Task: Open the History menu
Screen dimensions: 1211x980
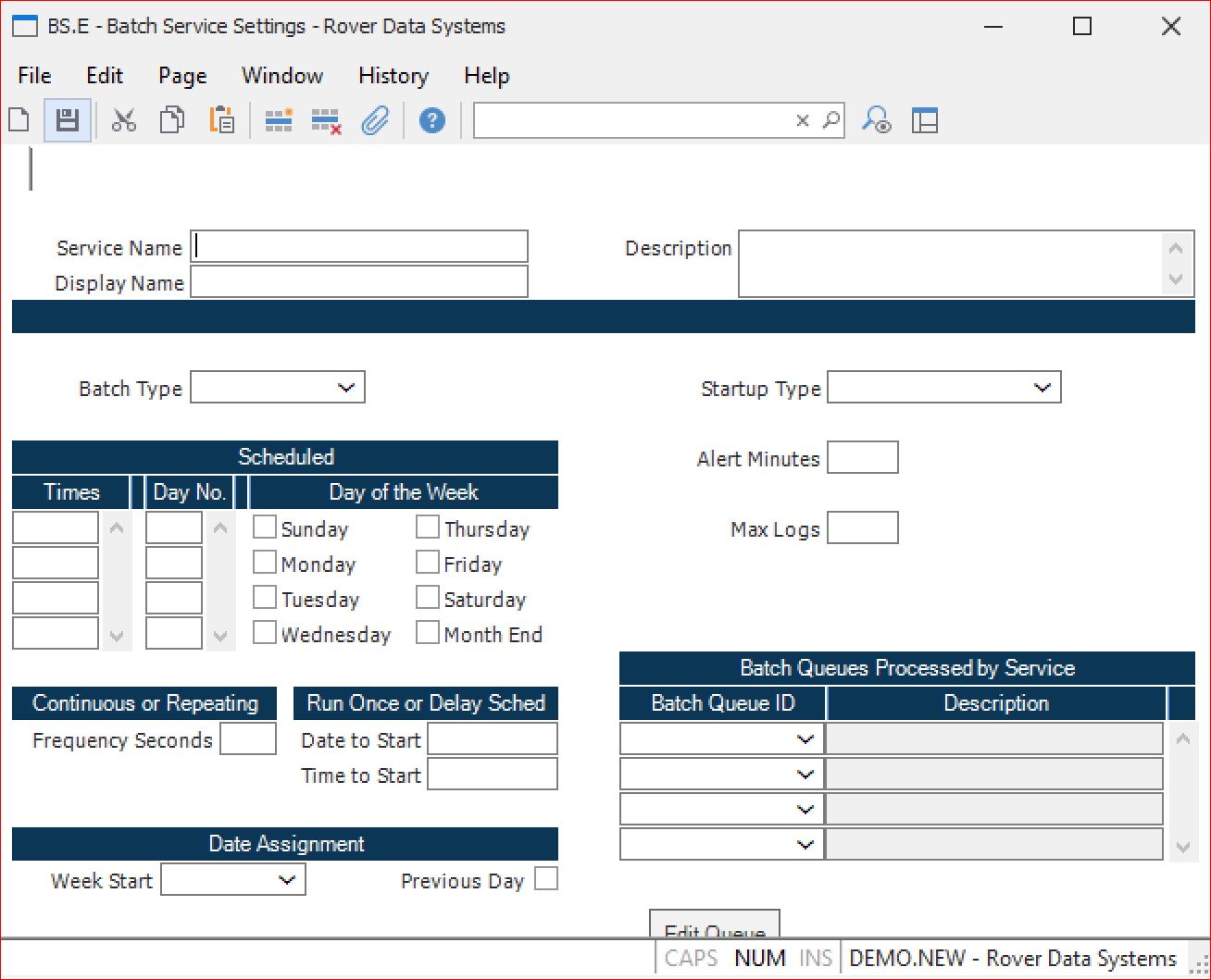Action: click(x=393, y=76)
